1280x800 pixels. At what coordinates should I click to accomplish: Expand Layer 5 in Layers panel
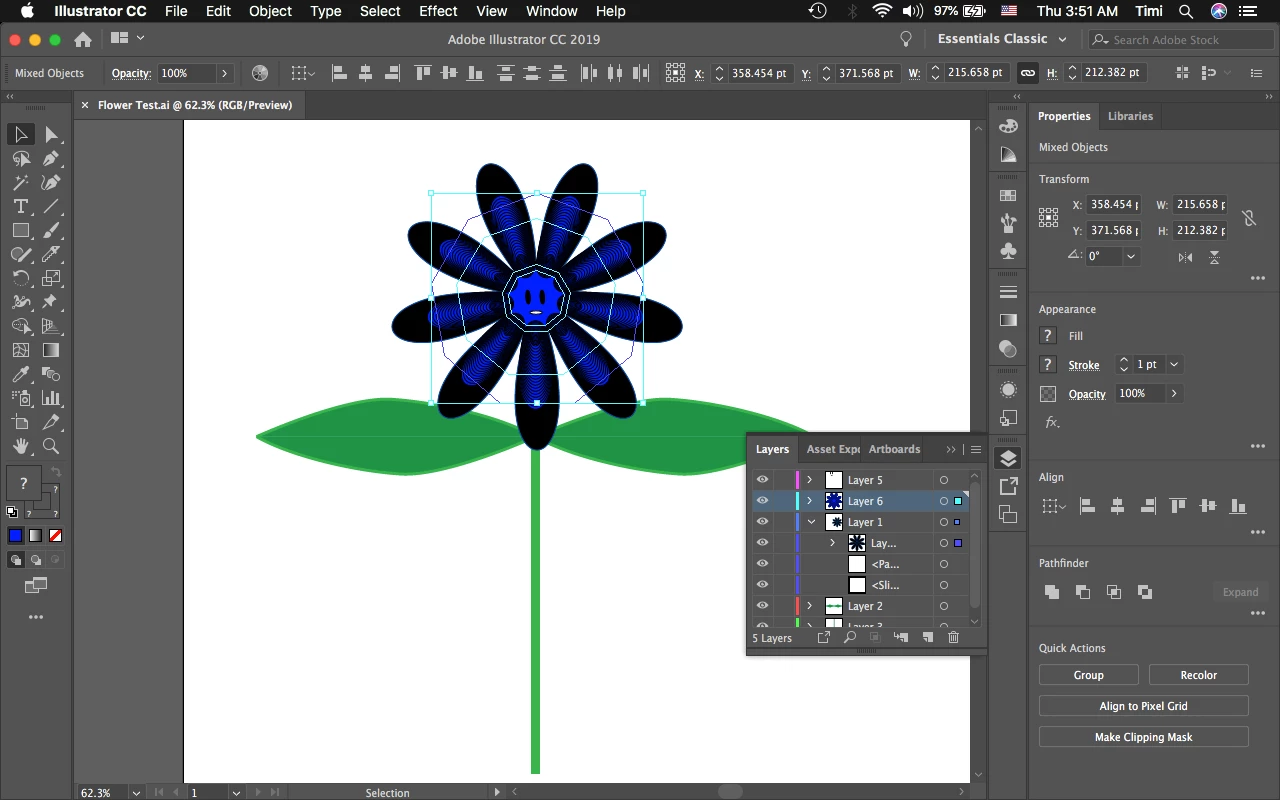810,480
